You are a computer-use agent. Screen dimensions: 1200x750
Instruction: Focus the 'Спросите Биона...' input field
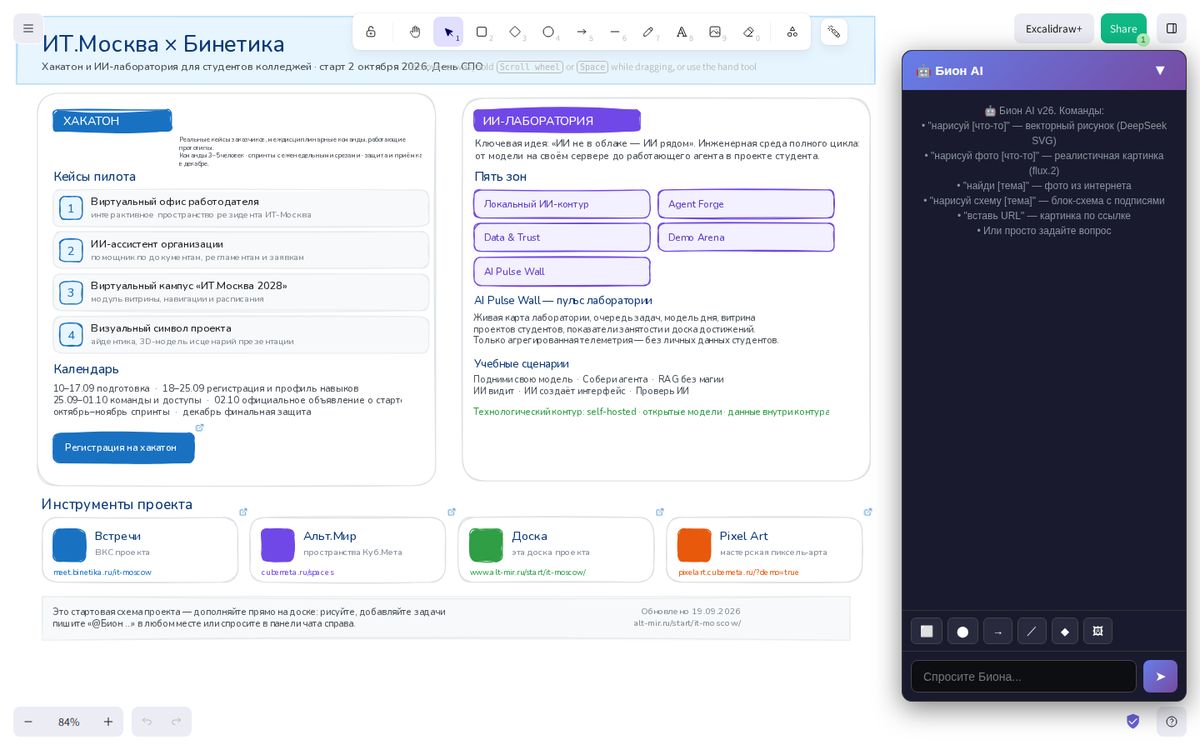pos(1023,676)
